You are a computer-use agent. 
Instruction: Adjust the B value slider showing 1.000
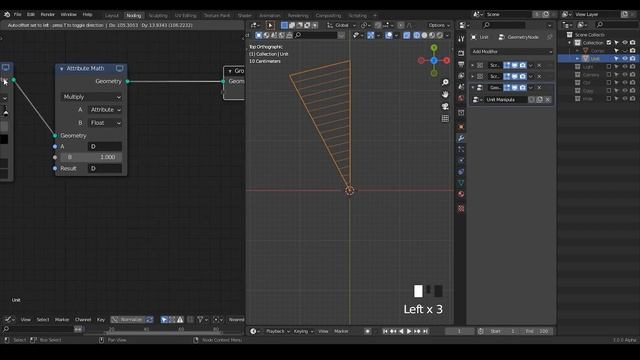coord(91,157)
